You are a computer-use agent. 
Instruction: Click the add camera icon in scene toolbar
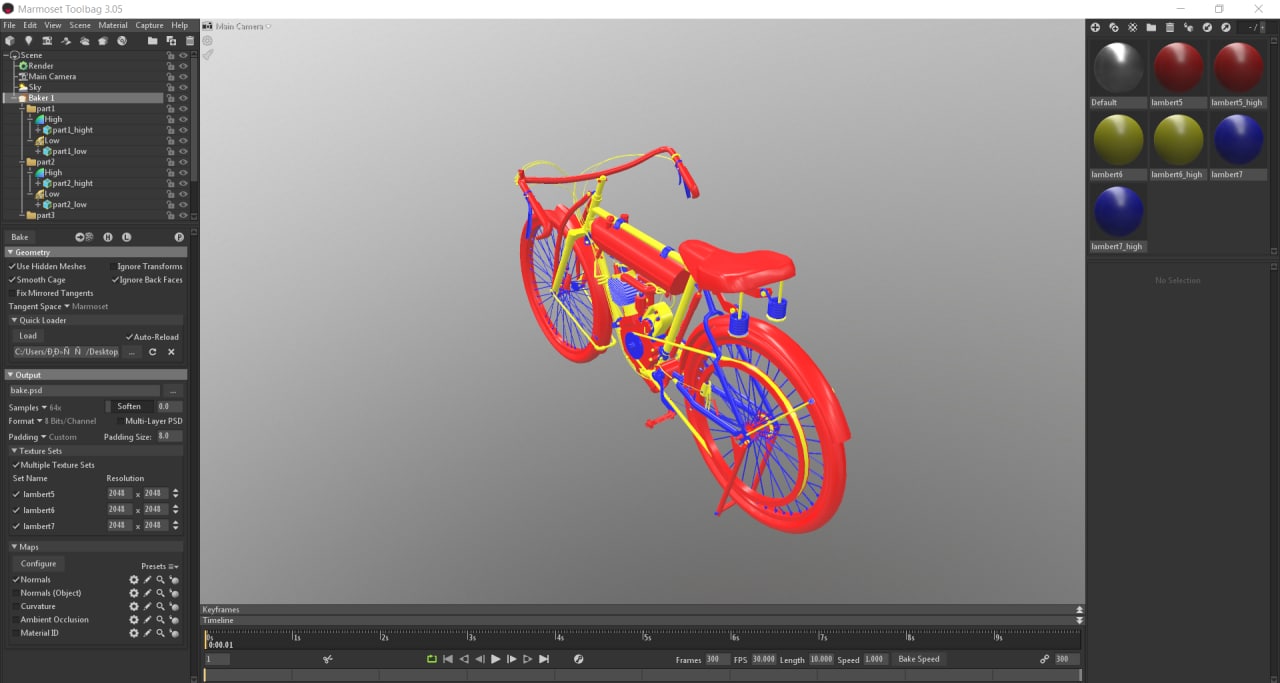[47, 41]
